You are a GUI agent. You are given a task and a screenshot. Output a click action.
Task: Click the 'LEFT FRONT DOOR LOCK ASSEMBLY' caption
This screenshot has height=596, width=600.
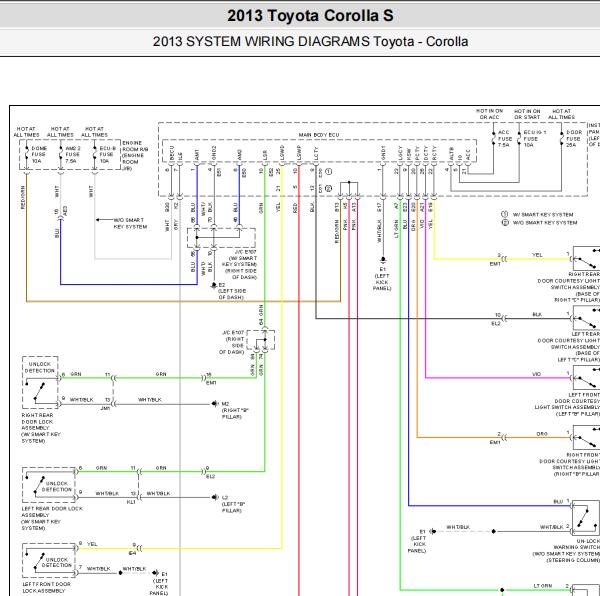click(46, 588)
